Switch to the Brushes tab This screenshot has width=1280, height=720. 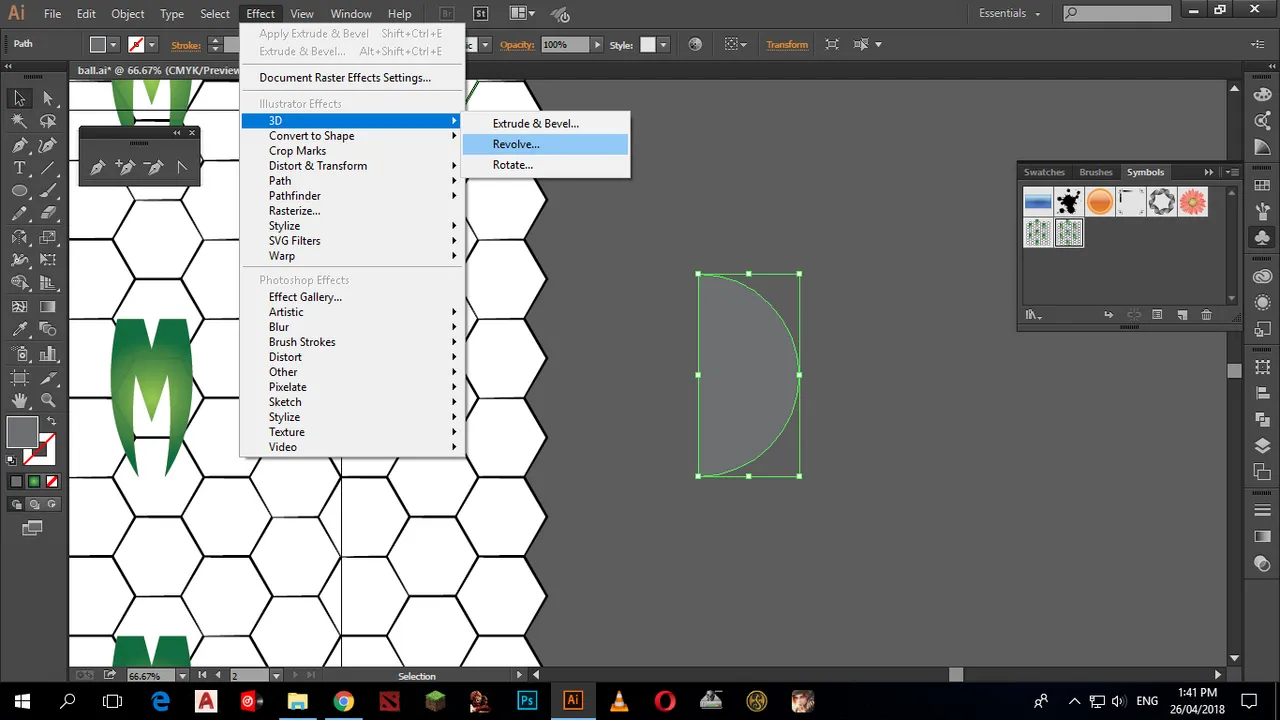1096,172
